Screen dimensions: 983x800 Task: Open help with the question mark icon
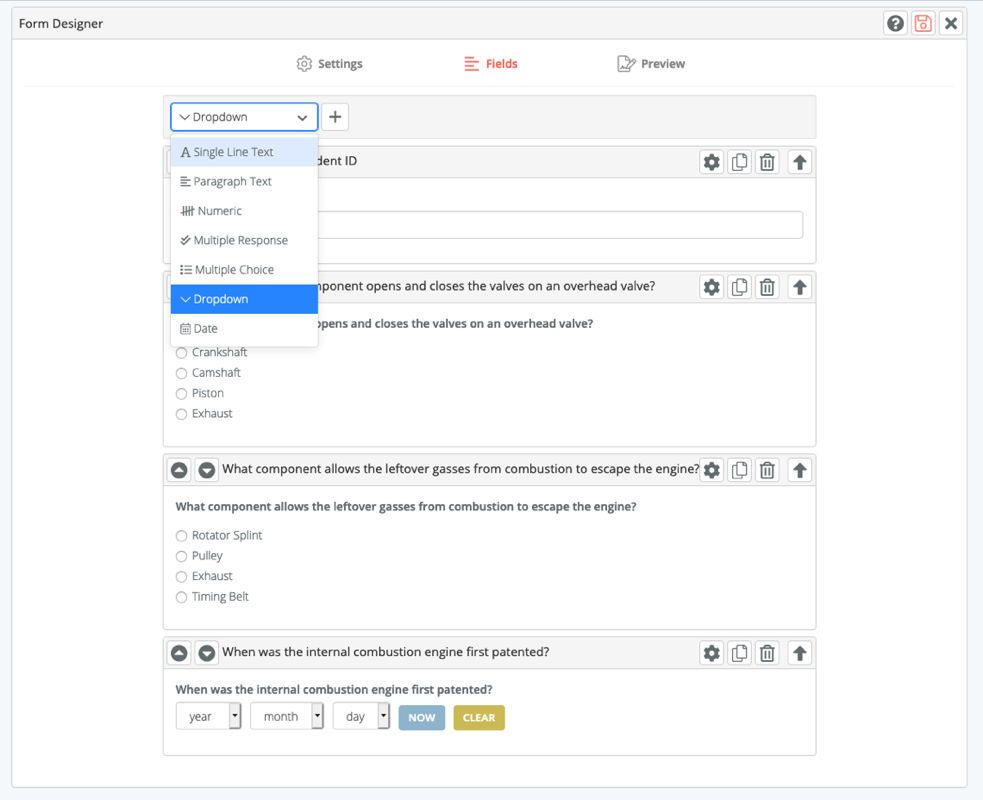895,23
